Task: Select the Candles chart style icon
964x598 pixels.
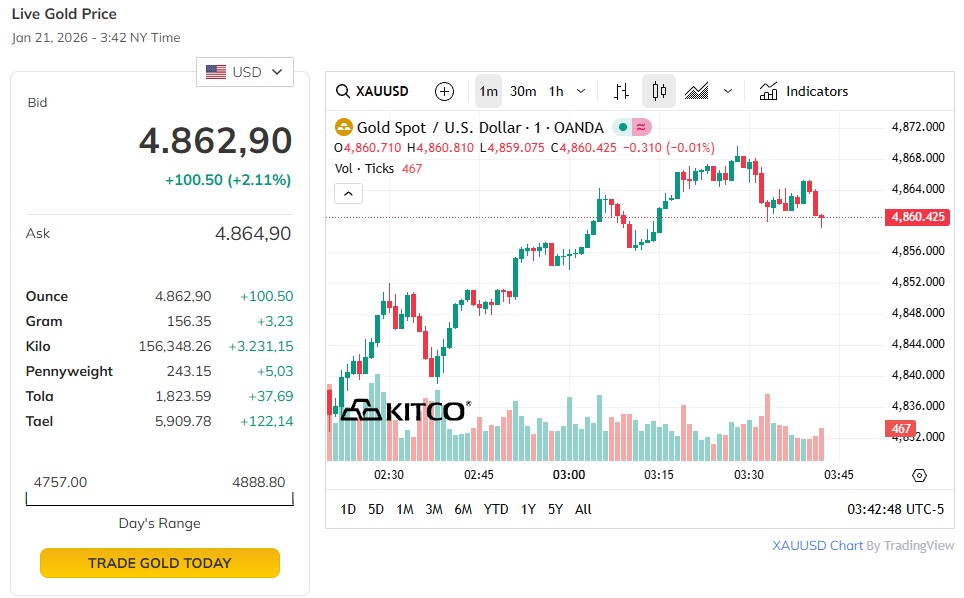Action: 658,91
